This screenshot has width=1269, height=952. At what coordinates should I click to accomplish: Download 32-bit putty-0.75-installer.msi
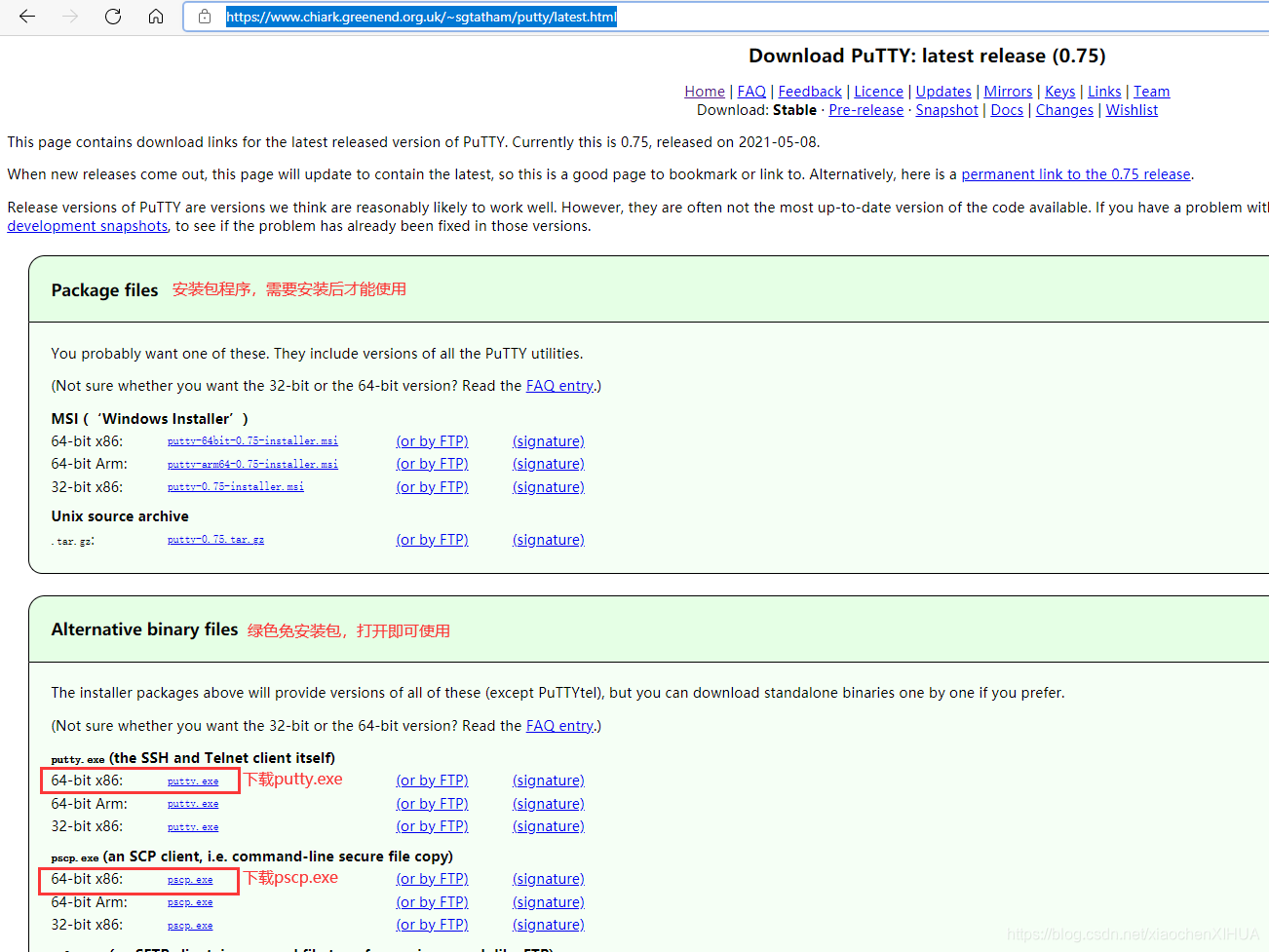pos(235,487)
